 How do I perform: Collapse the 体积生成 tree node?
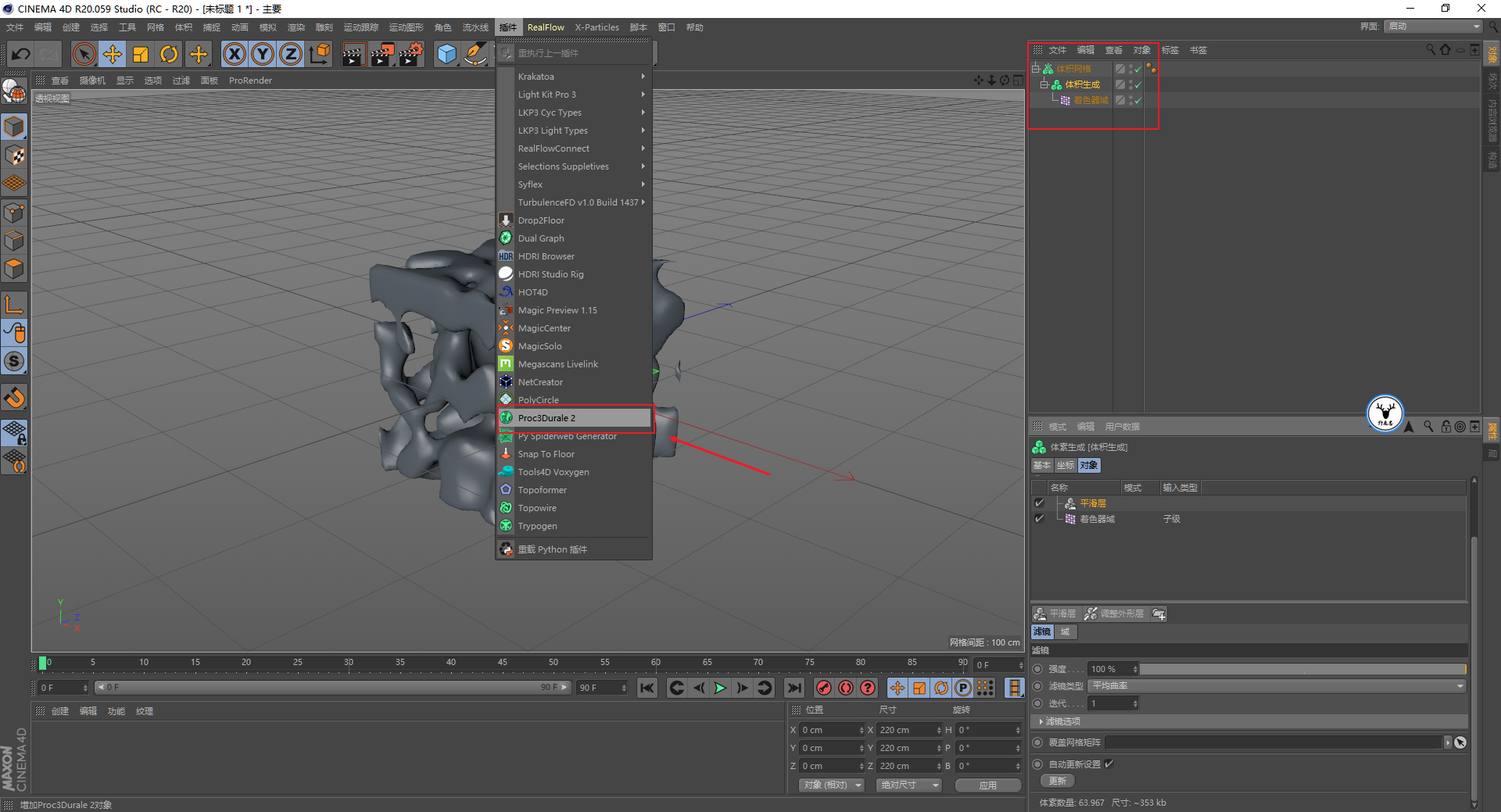[1044, 84]
